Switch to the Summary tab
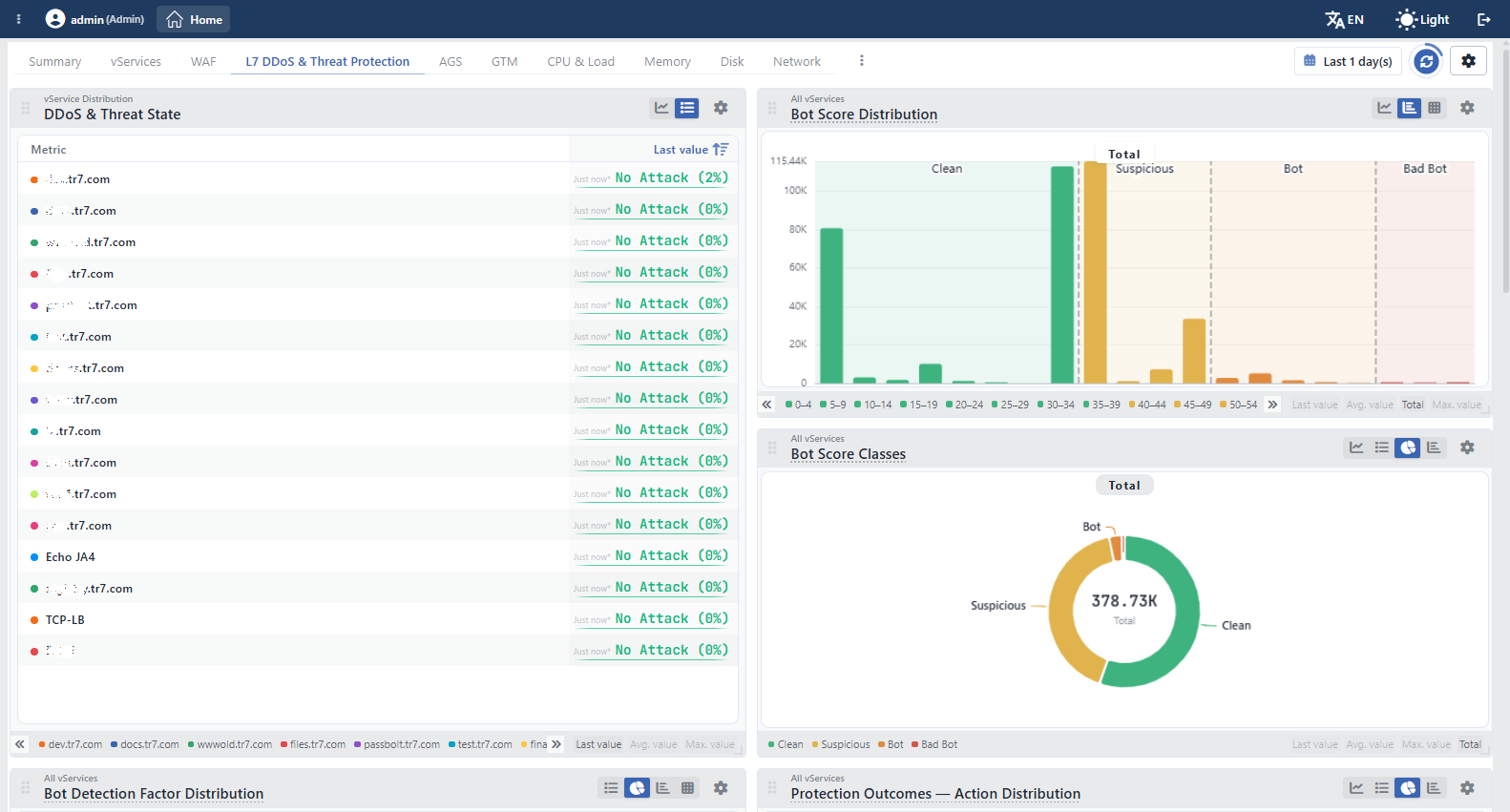This screenshot has width=1510, height=812. [x=54, y=61]
